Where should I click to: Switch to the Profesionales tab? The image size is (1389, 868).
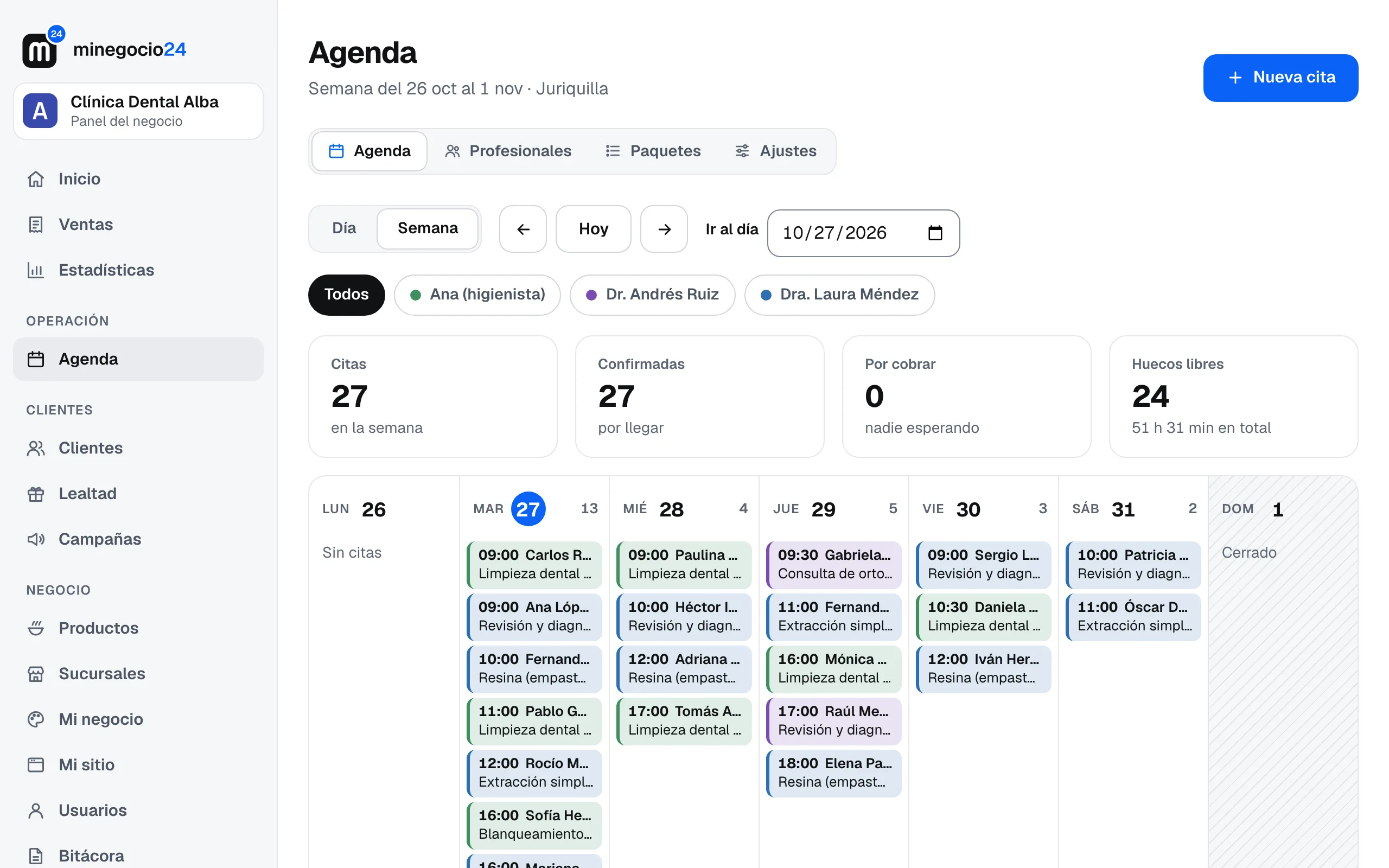[x=508, y=151]
